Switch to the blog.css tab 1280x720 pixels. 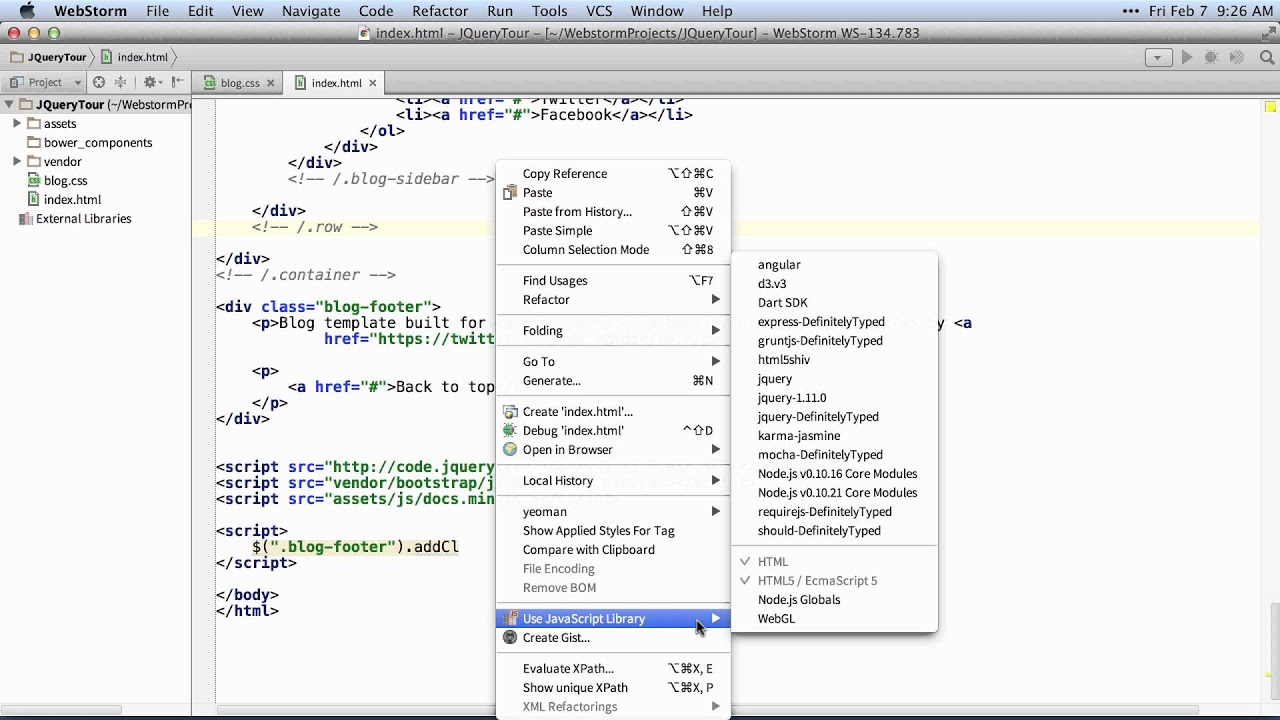pyautogui.click(x=239, y=83)
